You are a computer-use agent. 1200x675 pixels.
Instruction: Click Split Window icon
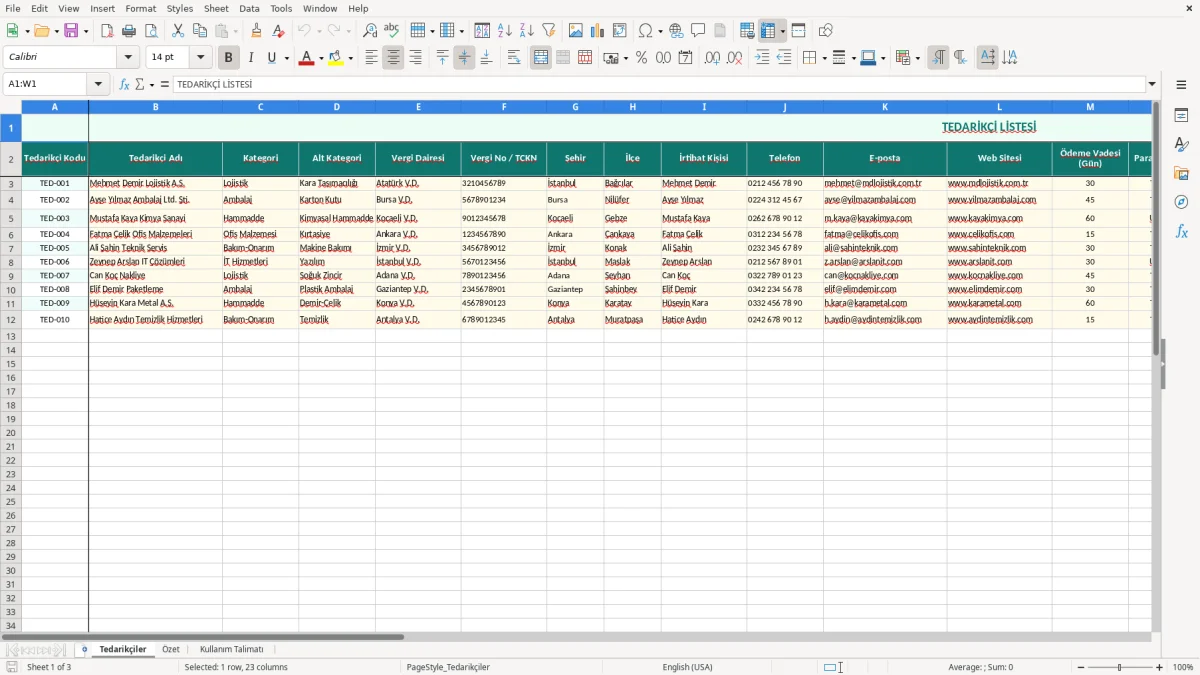click(799, 31)
